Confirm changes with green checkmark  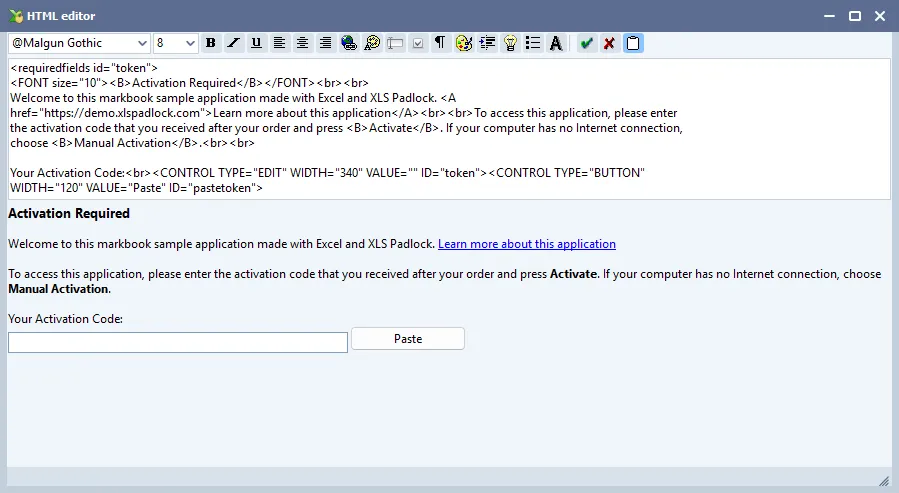[x=586, y=43]
